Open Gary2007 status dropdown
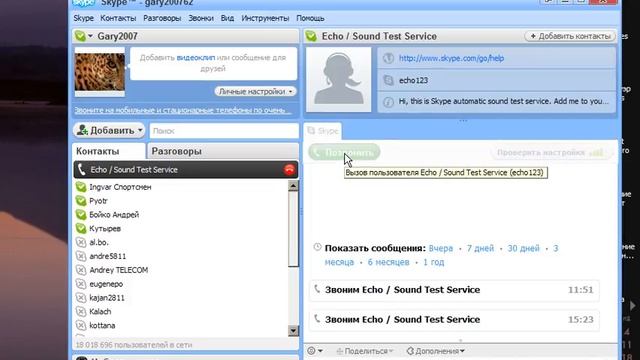The height and width of the screenshot is (360, 640). pos(90,36)
